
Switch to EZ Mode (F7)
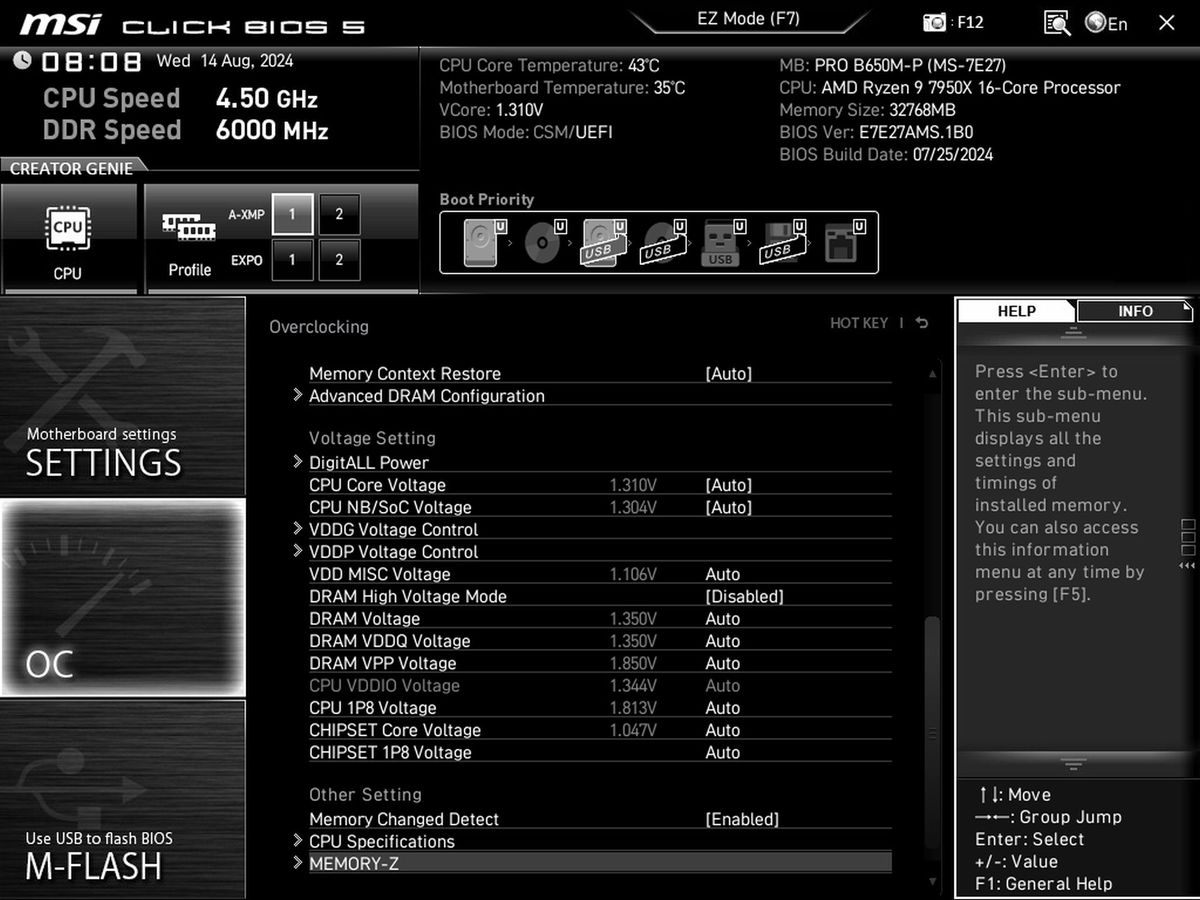(748, 19)
